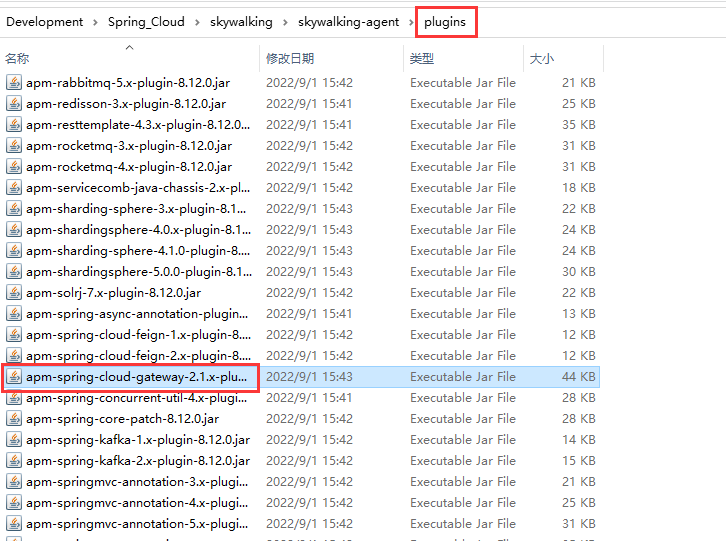Expand chevron after Development breadcrumb
The width and height of the screenshot is (726, 541).
95,22
